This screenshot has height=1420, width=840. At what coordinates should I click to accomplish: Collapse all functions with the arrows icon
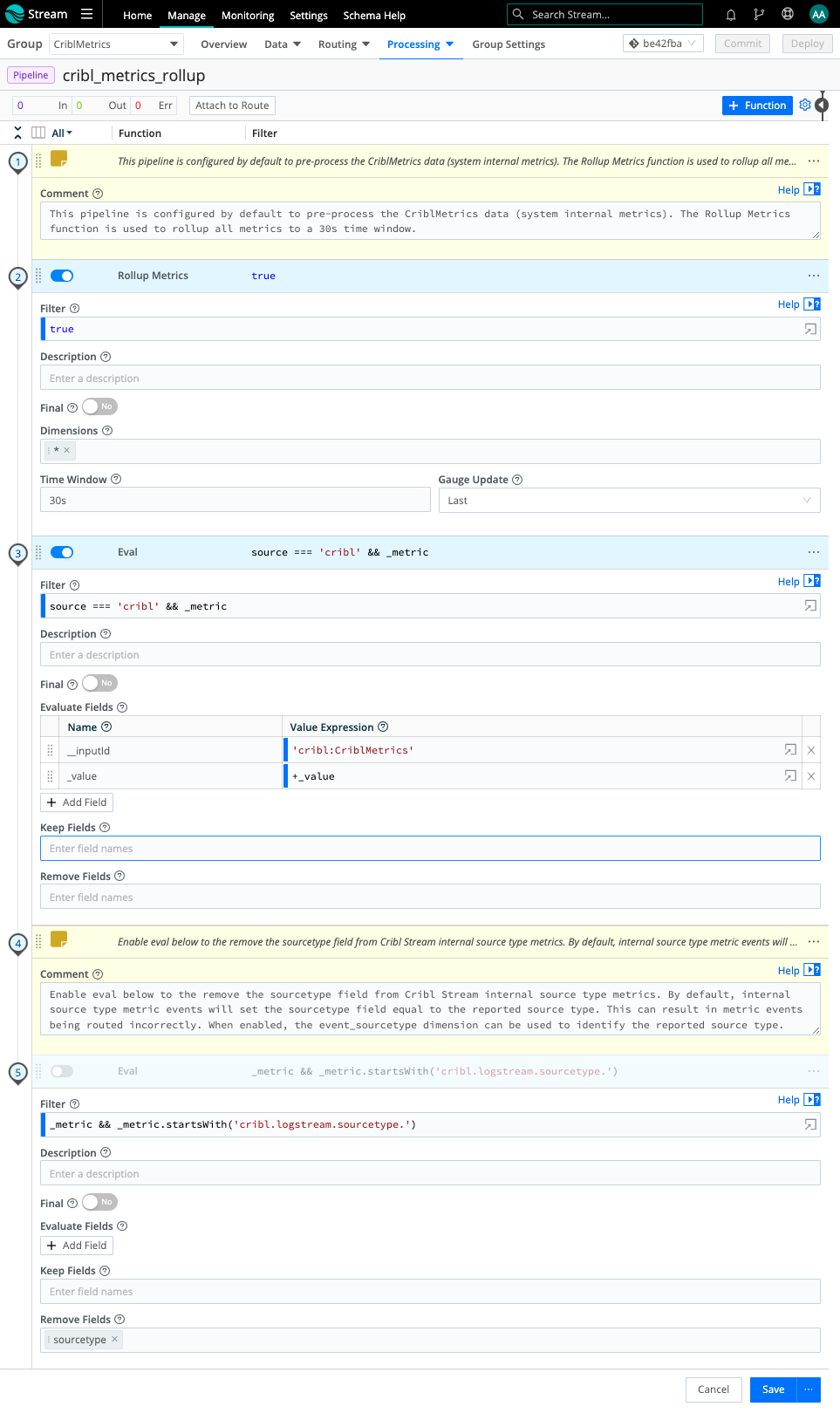(17, 133)
